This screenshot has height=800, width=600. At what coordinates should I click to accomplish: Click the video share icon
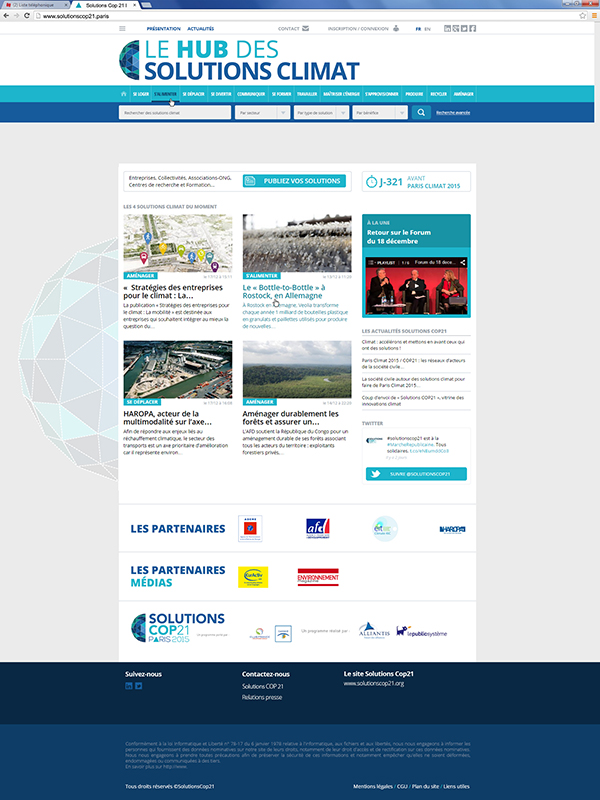[x=463, y=262]
